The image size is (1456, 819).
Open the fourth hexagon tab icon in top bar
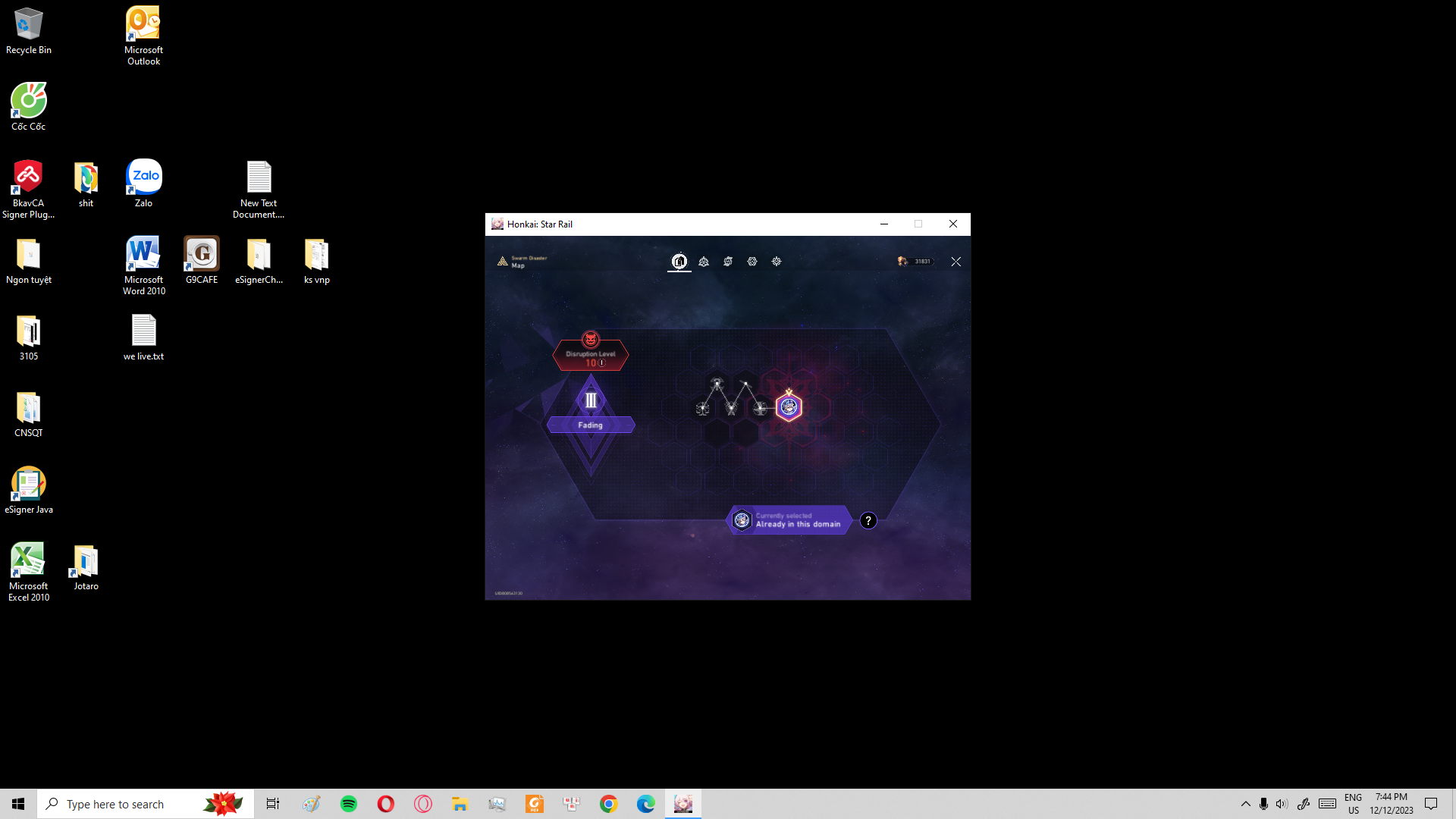[752, 262]
